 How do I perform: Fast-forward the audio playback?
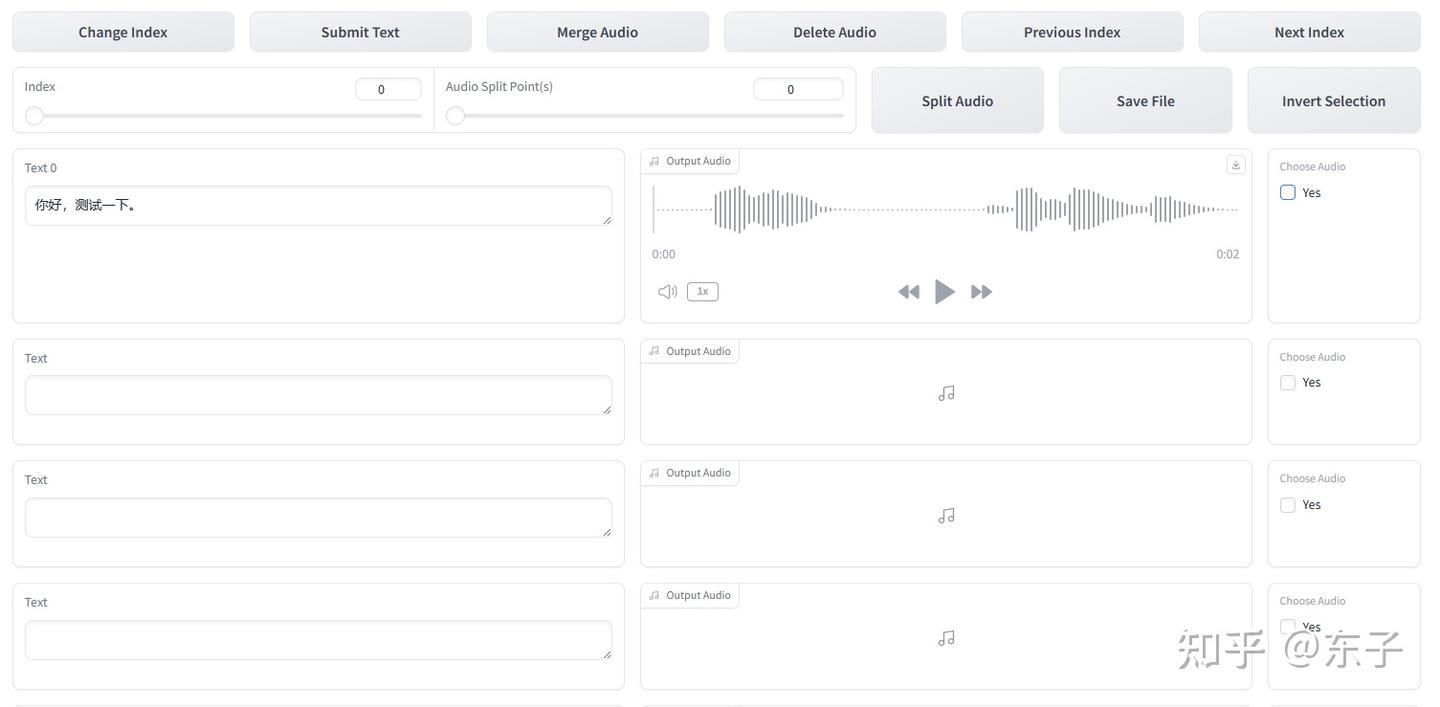pyautogui.click(x=982, y=292)
